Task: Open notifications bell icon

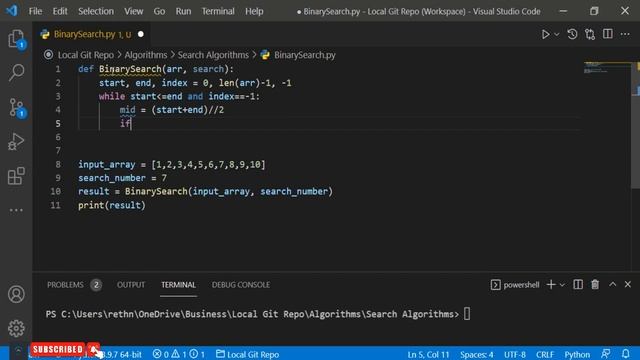Action: (626, 353)
